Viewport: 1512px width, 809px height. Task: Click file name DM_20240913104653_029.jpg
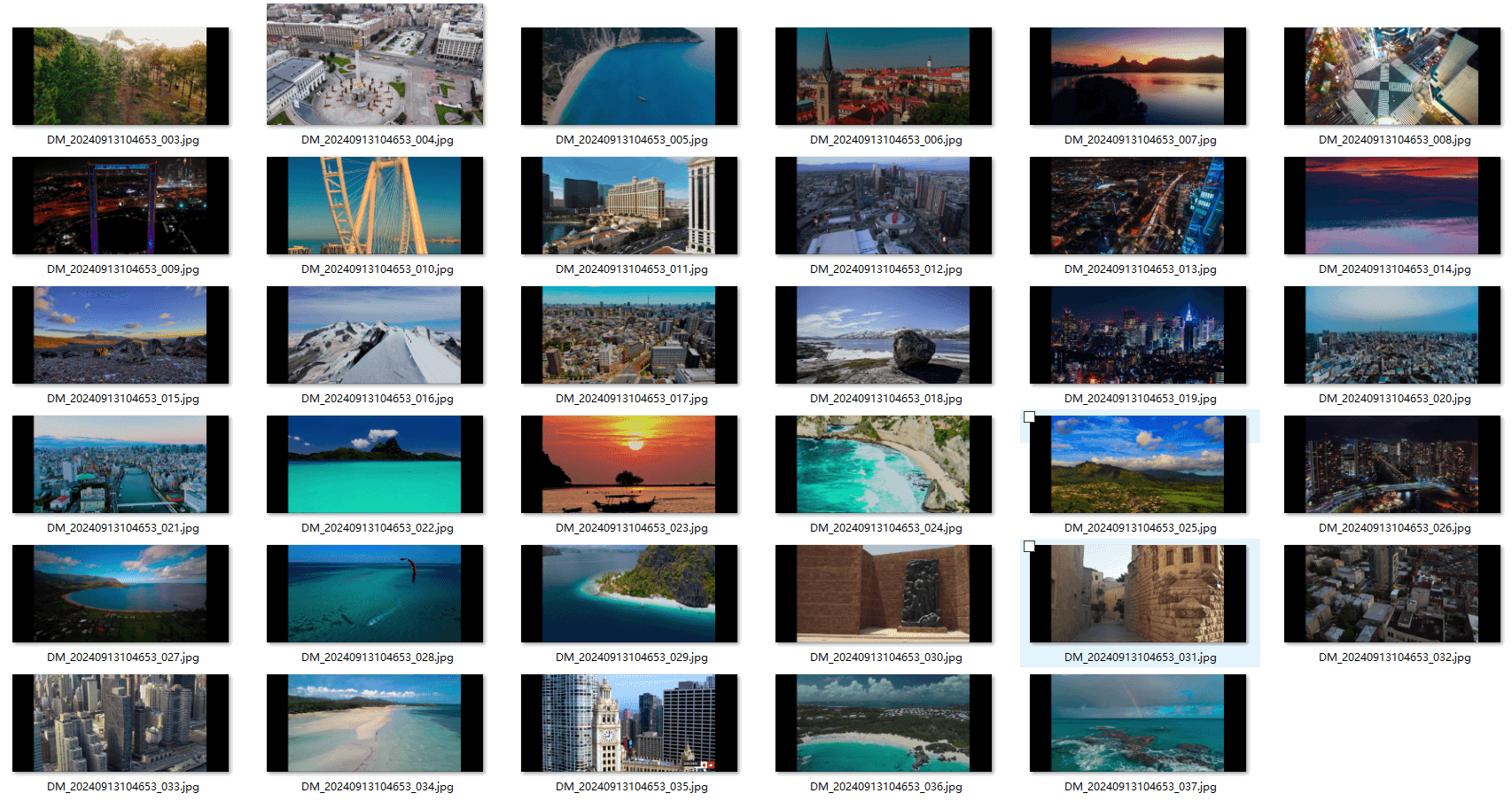point(632,657)
